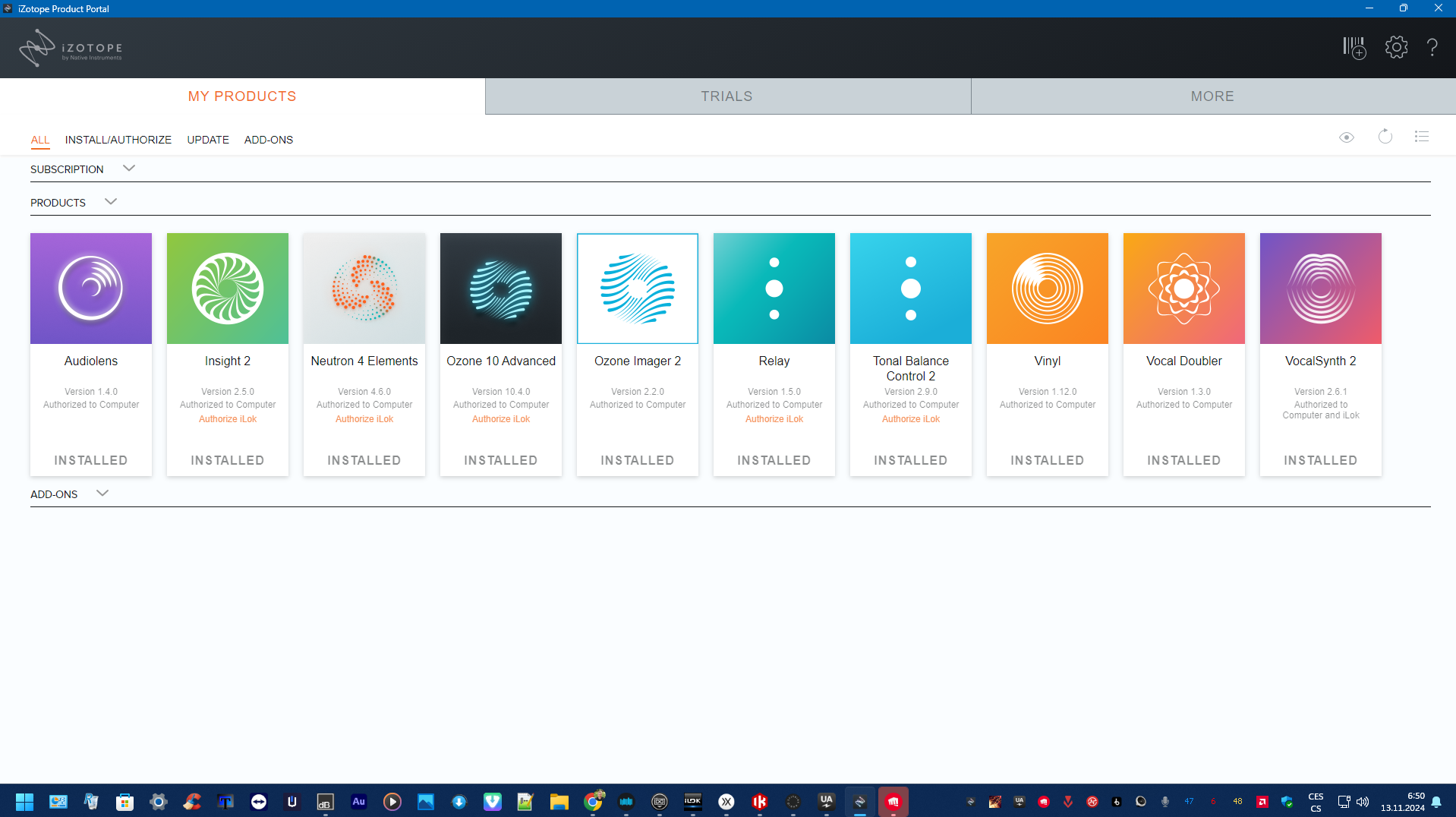Filter by ADD-ONS in filter bar
This screenshot has height=817, width=1456.
[269, 140]
